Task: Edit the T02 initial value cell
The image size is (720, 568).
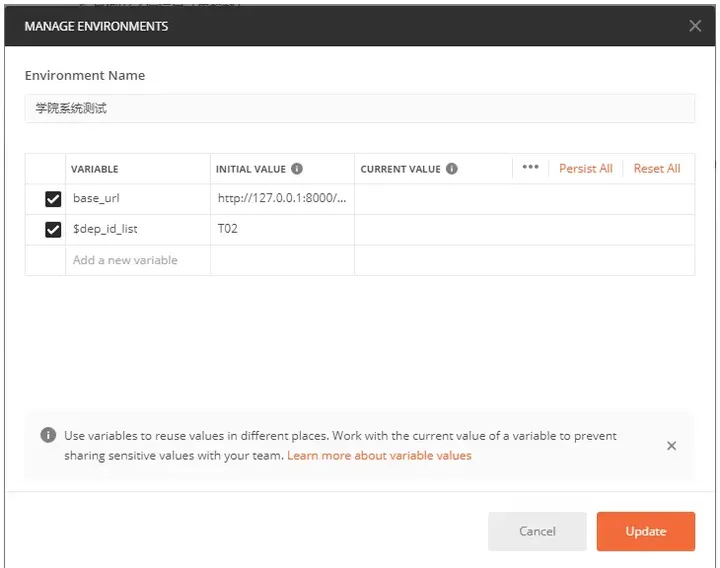Action: click(x=282, y=229)
